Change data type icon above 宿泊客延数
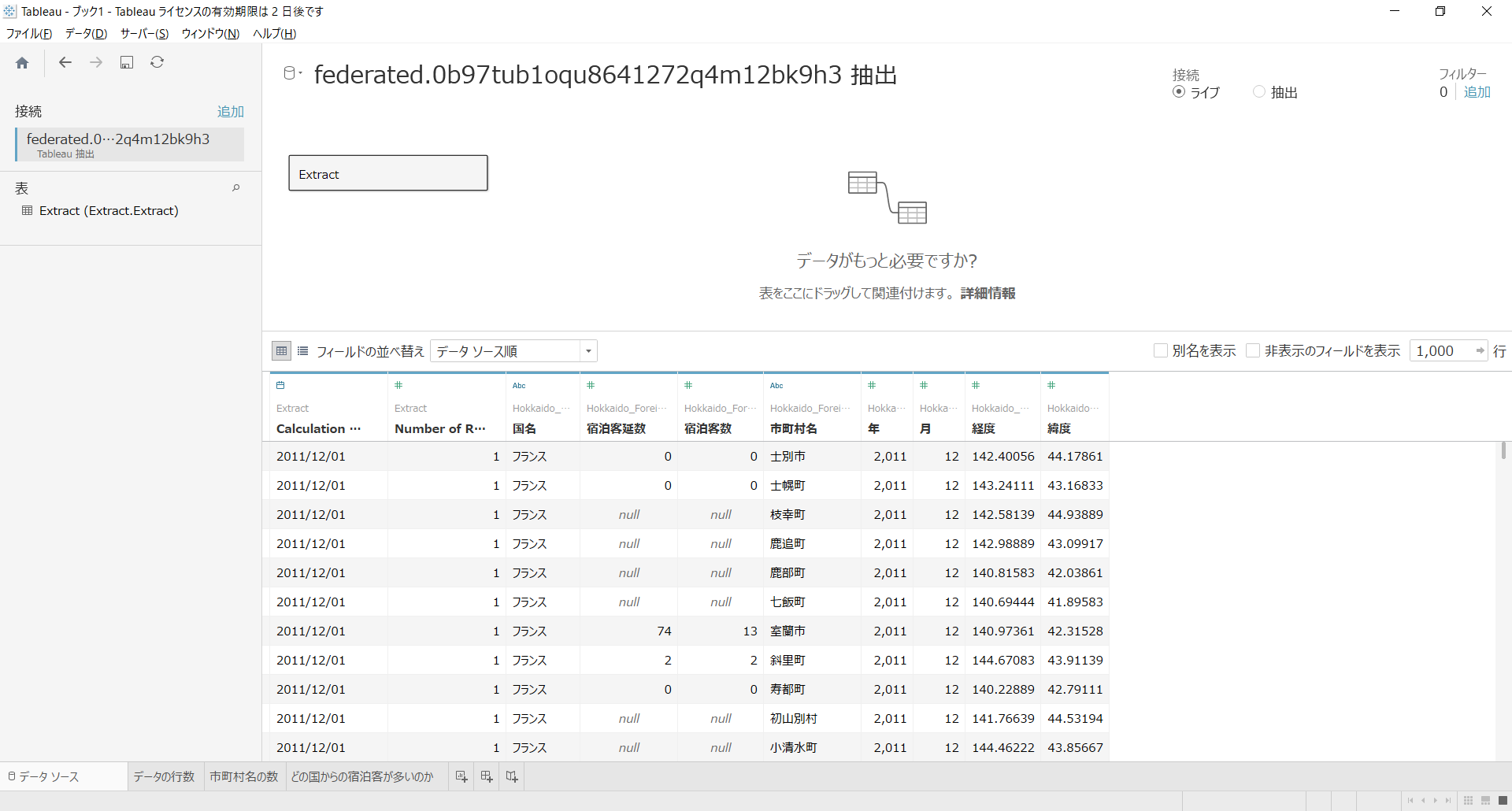Viewport: 1512px width, 811px height. [591, 385]
